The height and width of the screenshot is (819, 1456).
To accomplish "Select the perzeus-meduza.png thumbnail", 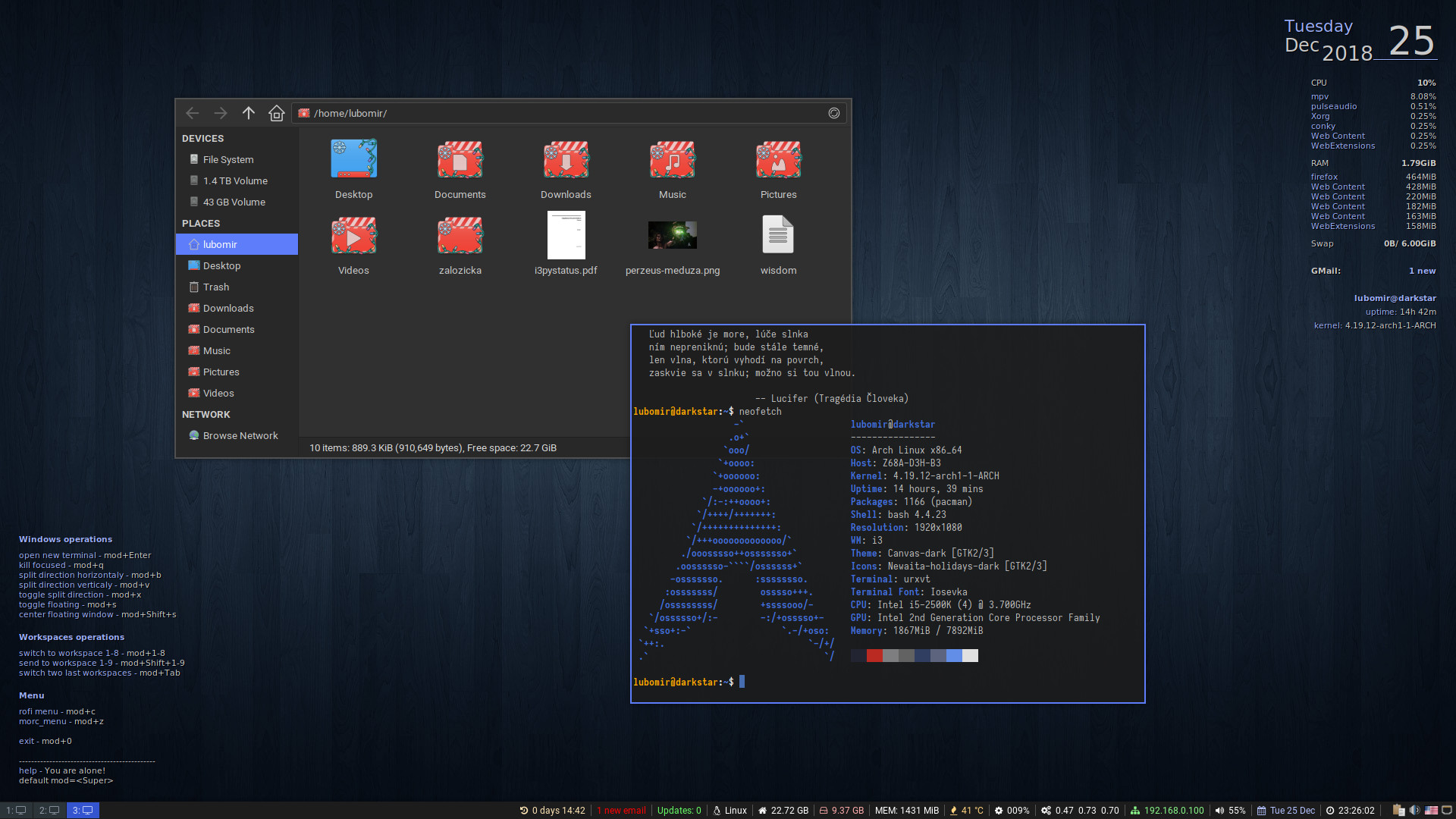I will (672, 235).
